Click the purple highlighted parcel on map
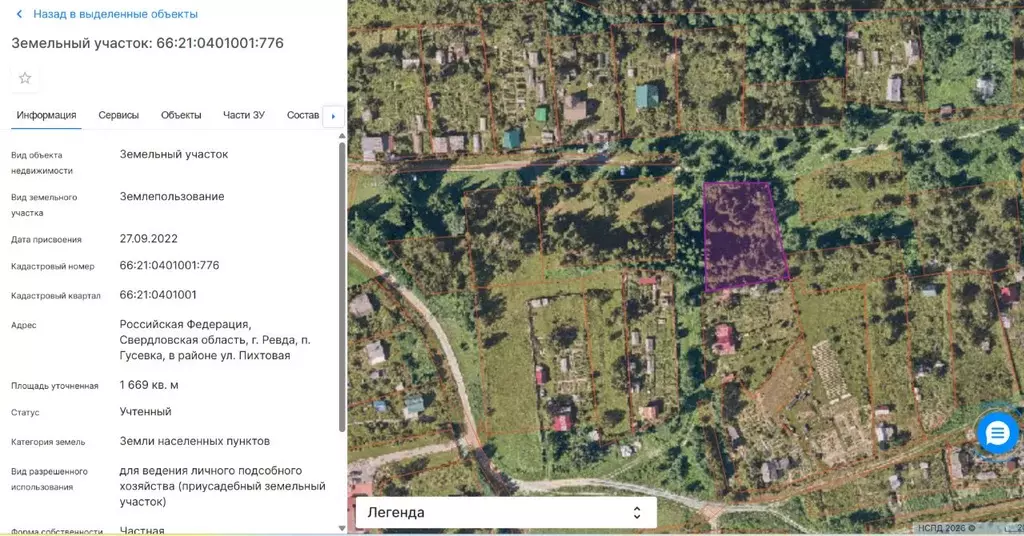 [743, 237]
